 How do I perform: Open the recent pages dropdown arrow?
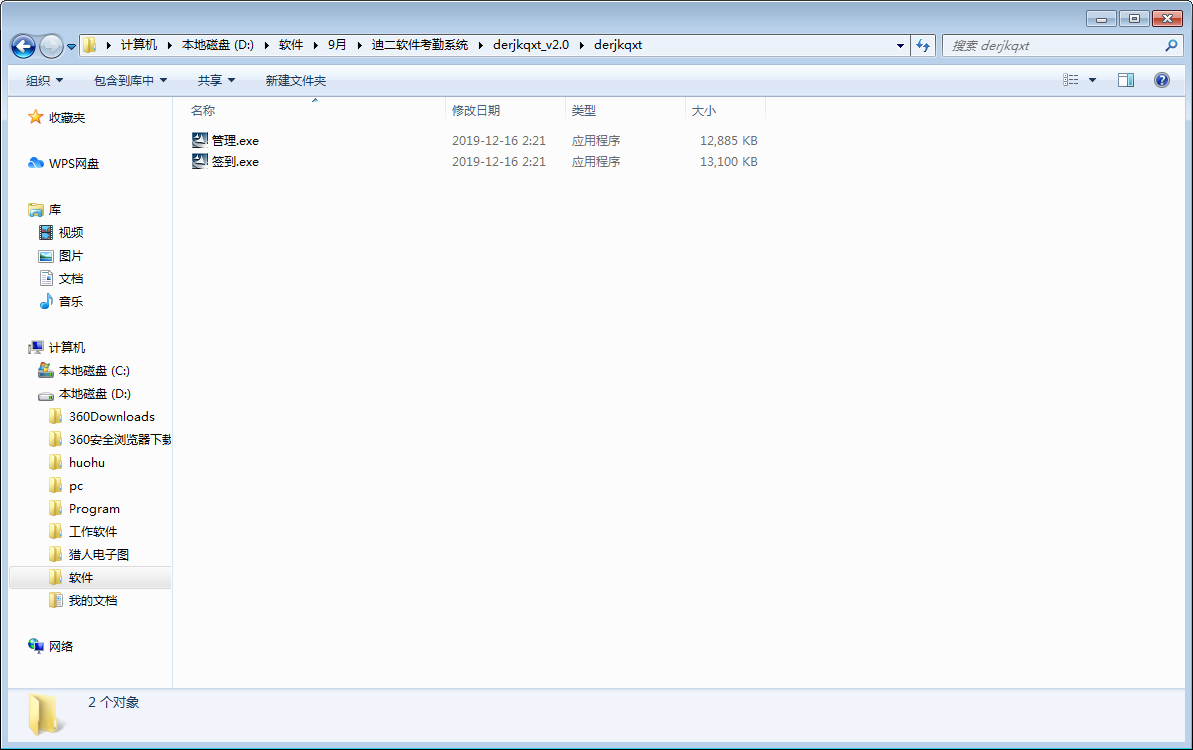[x=72, y=47]
